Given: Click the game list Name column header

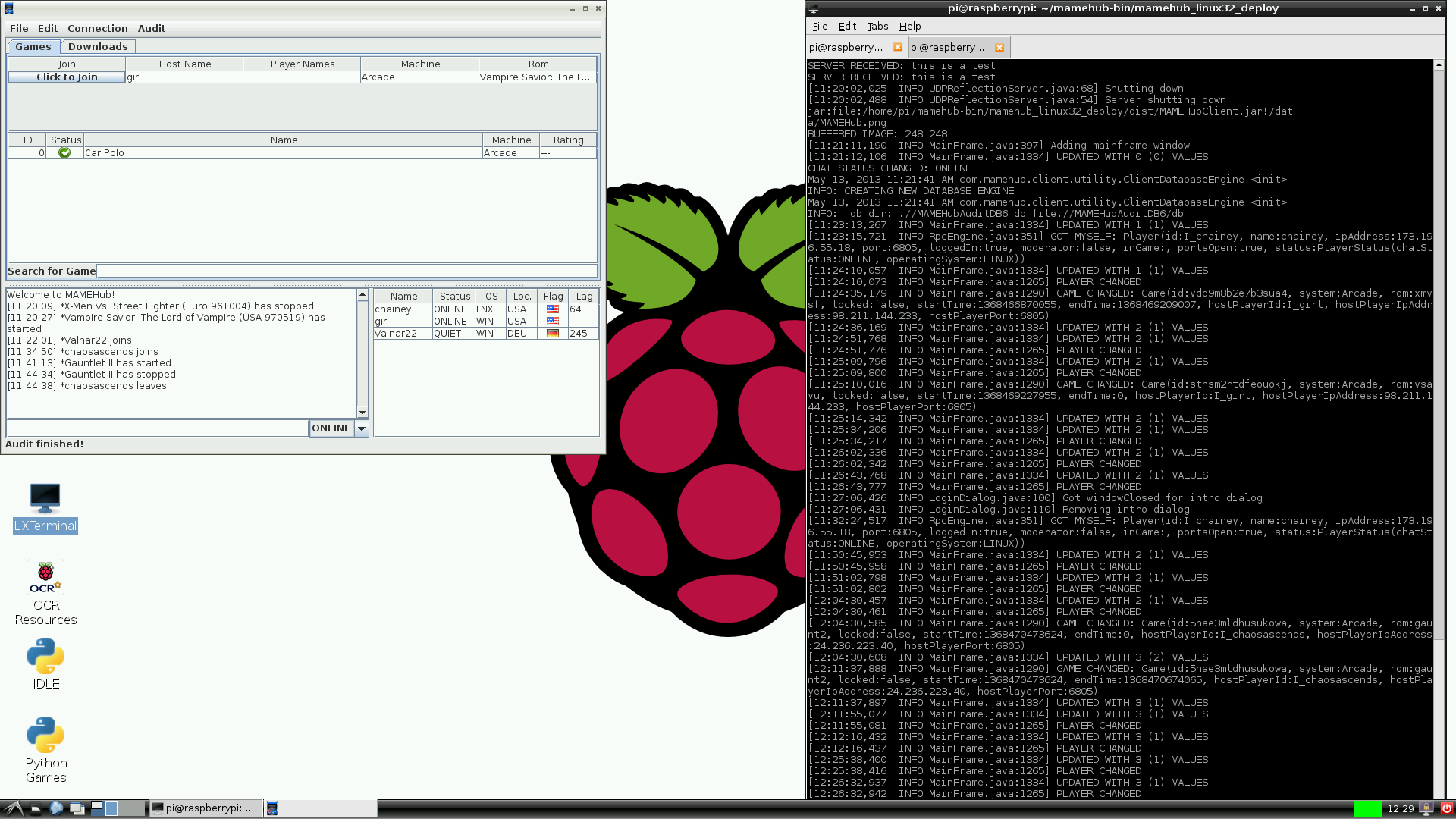Looking at the screenshot, I should [x=284, y=140].
